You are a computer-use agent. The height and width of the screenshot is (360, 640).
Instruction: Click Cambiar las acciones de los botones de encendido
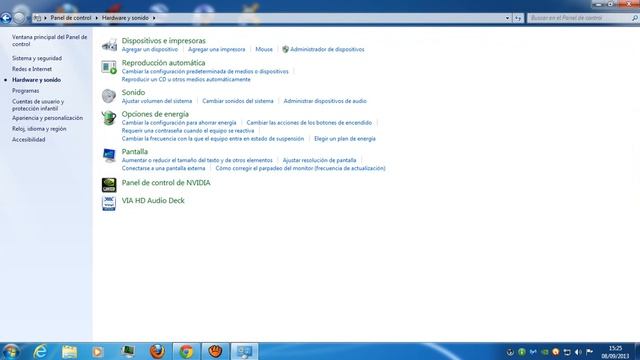point(309,122)
